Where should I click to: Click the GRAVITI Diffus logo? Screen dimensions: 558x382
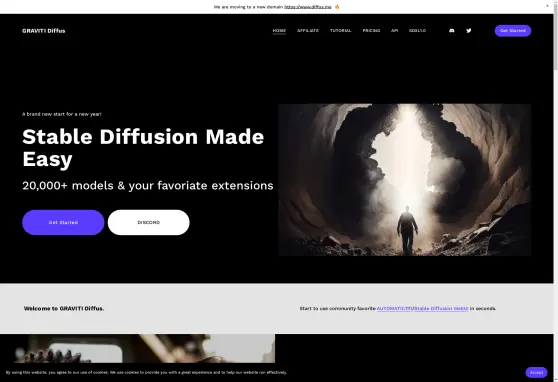coord(43,31)
